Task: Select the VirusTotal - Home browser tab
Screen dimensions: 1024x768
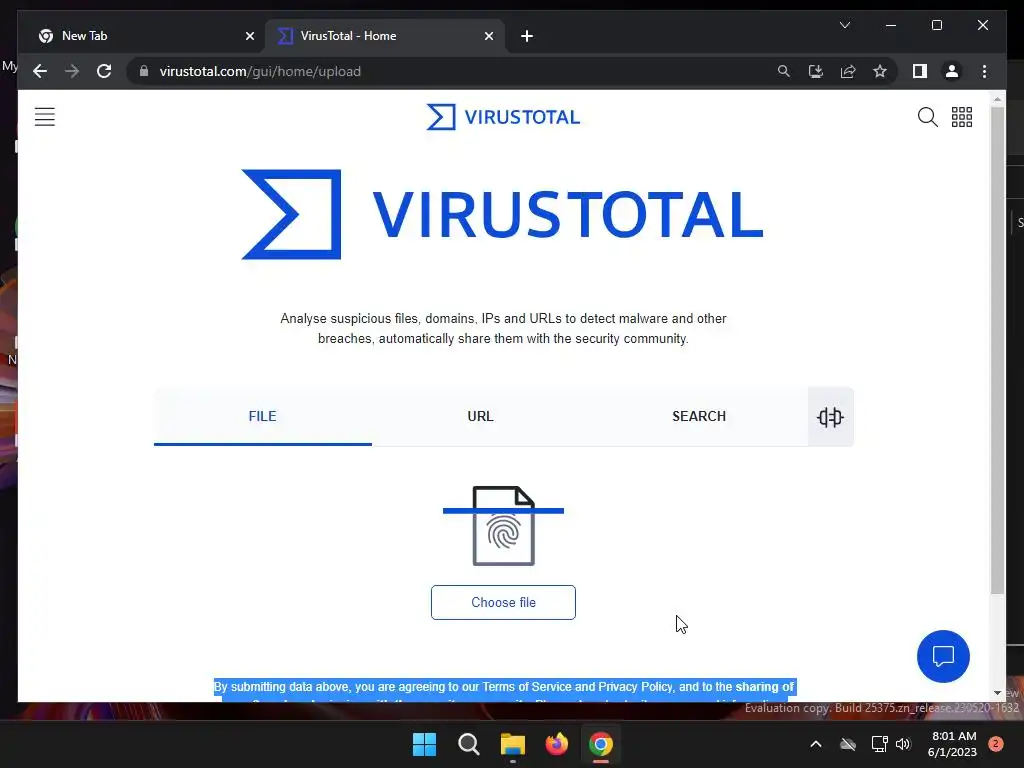Action: pyautogui.click(x=385, y=36)
